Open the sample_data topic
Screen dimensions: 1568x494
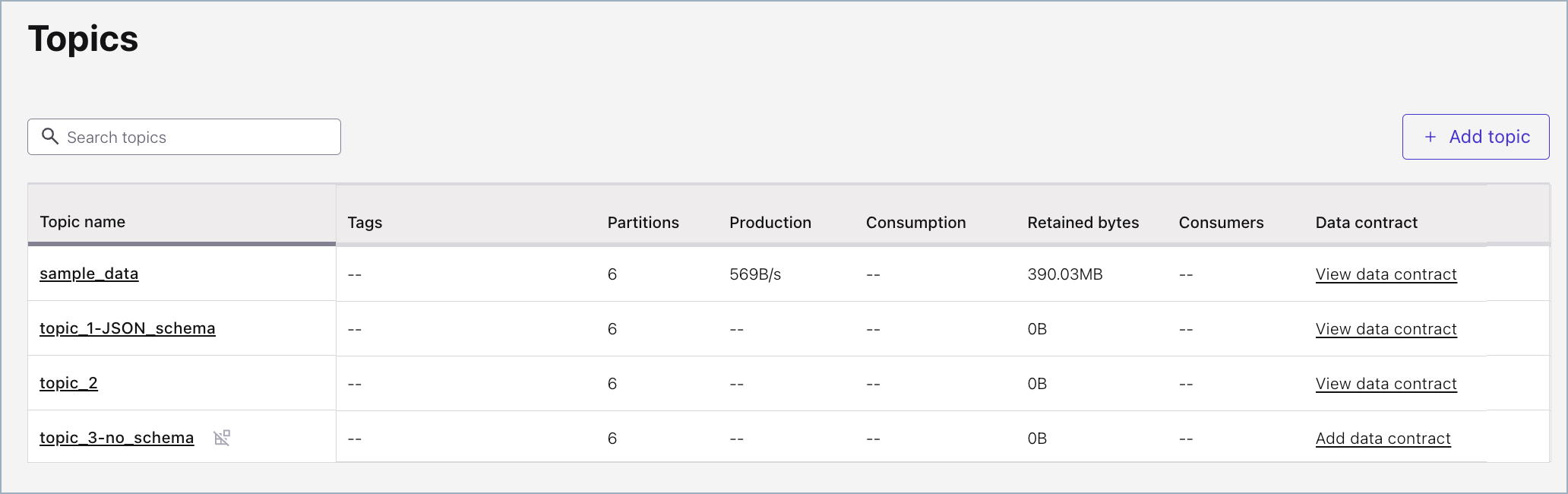[x=89, y=274]
